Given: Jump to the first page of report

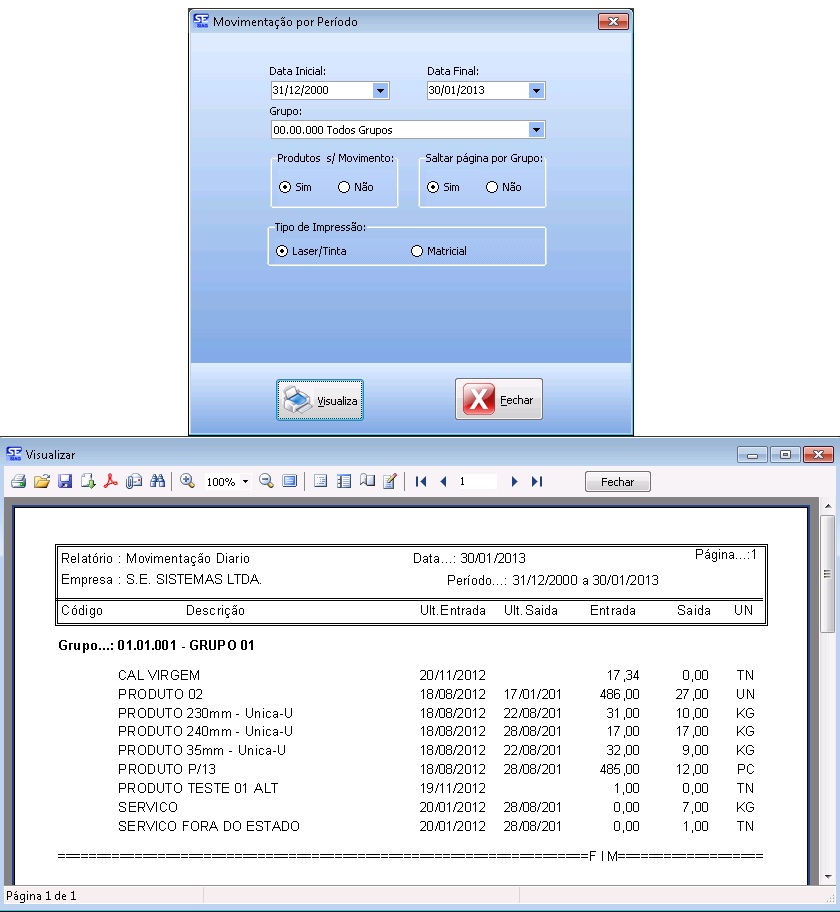Looking at the screenshot, I should (x=421, y=482).
